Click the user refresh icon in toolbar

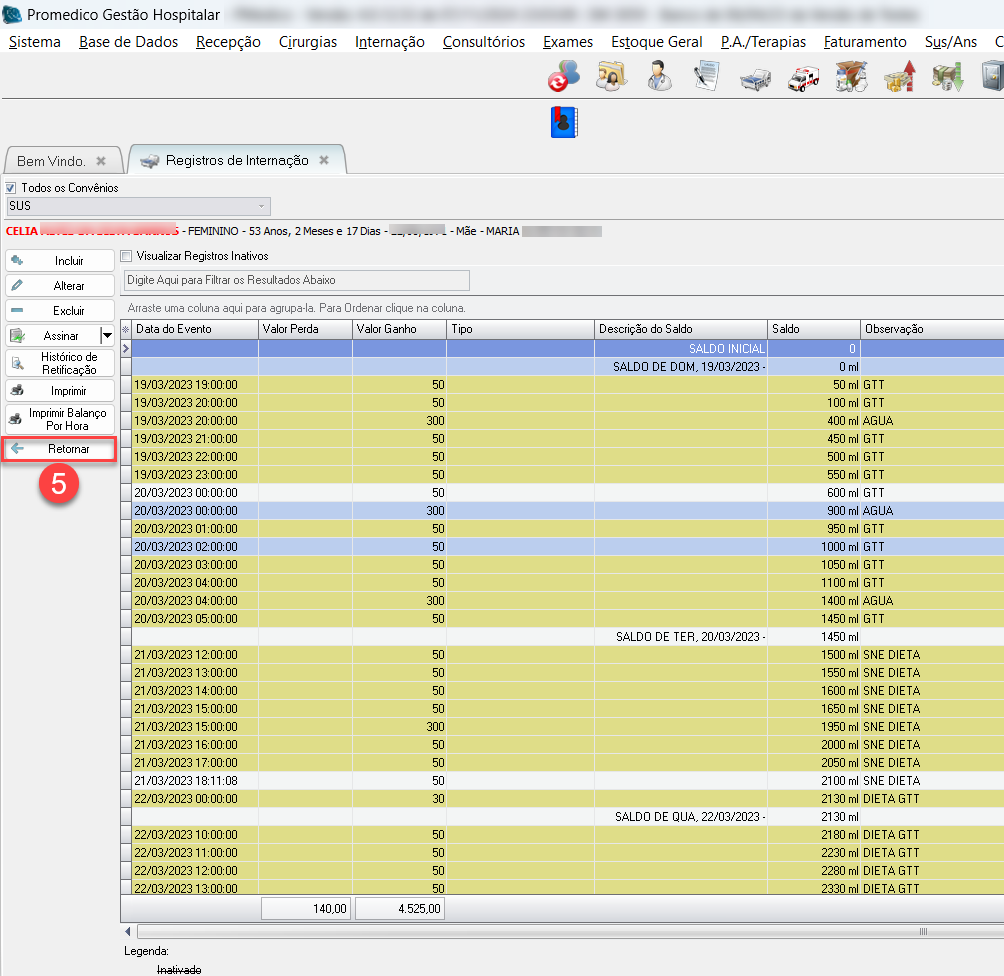[563, 76]
